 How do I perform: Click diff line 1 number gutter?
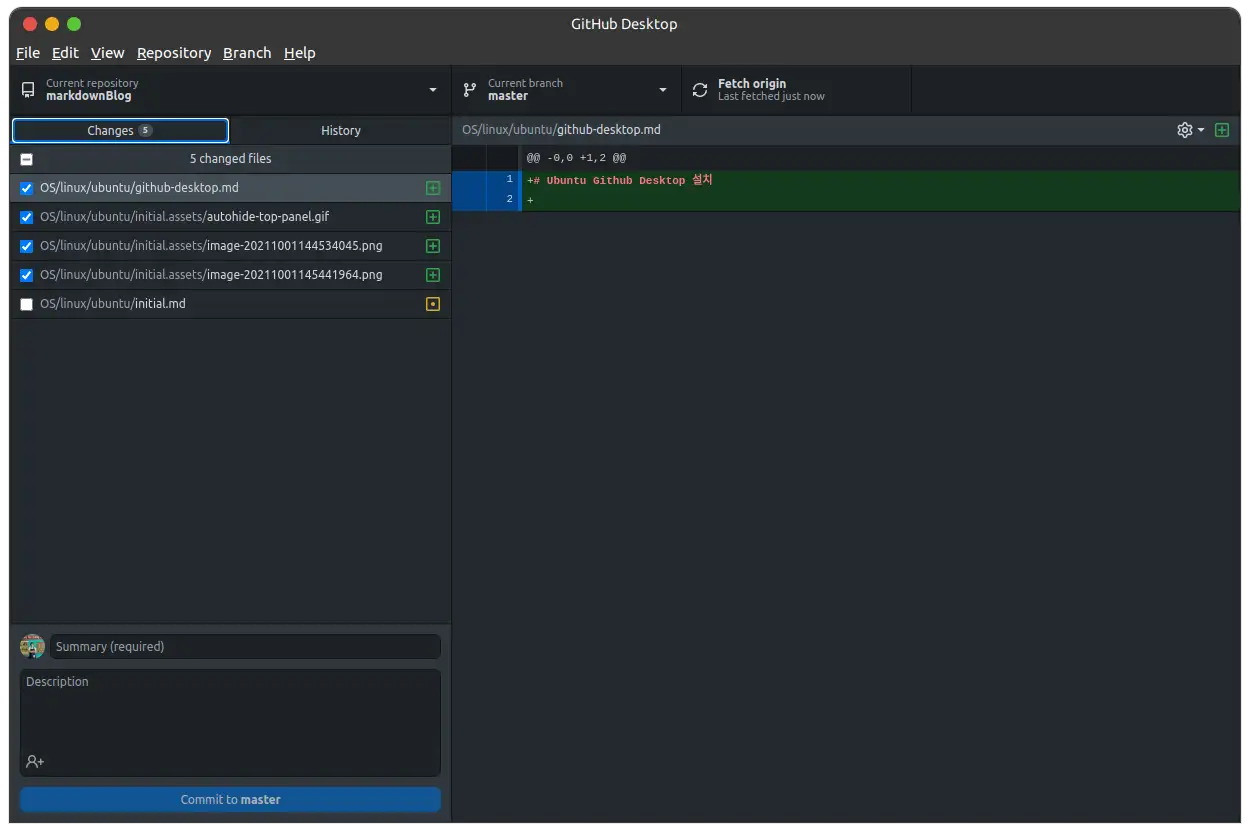point(504,180)
